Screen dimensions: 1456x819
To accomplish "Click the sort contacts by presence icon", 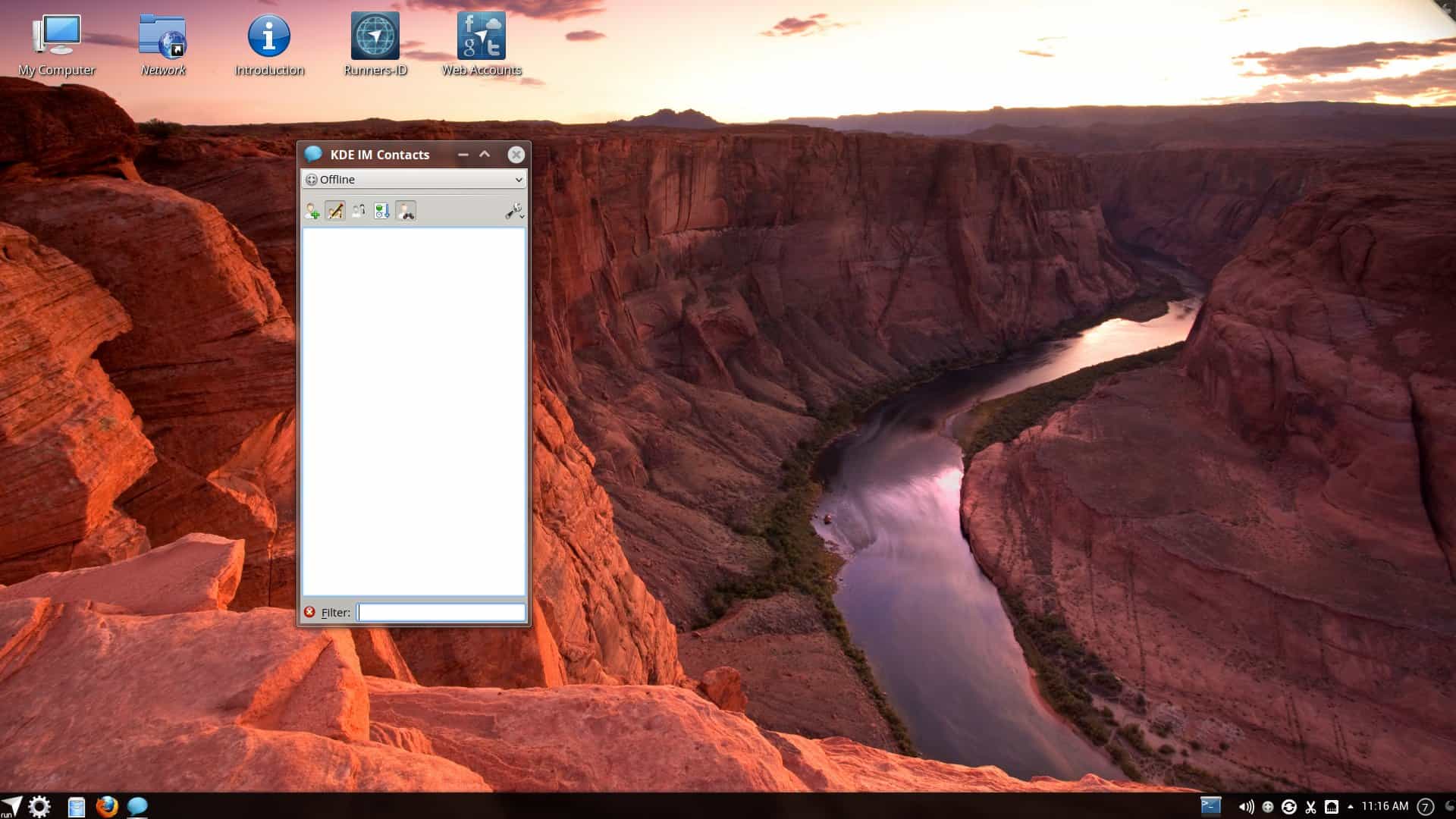I will 382,211.
